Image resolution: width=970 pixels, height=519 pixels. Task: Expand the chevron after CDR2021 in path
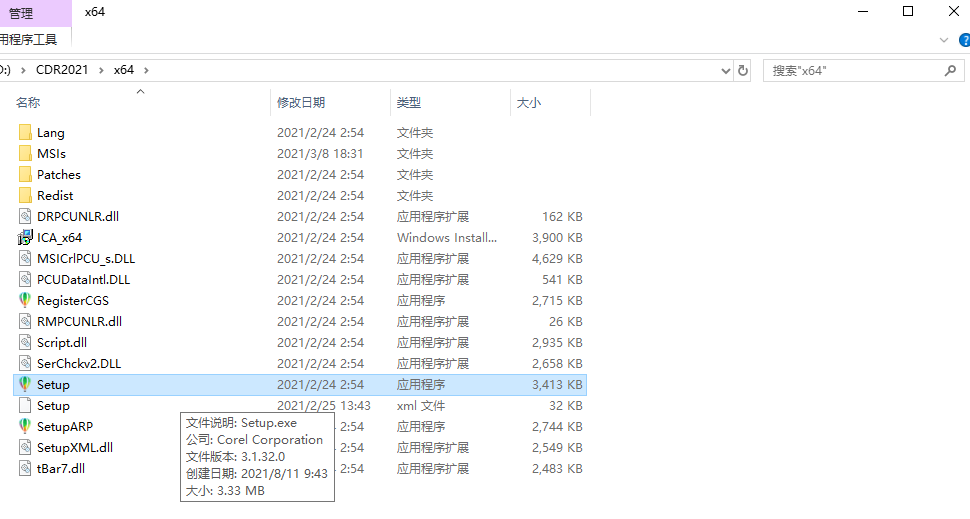tap(101, 71)
